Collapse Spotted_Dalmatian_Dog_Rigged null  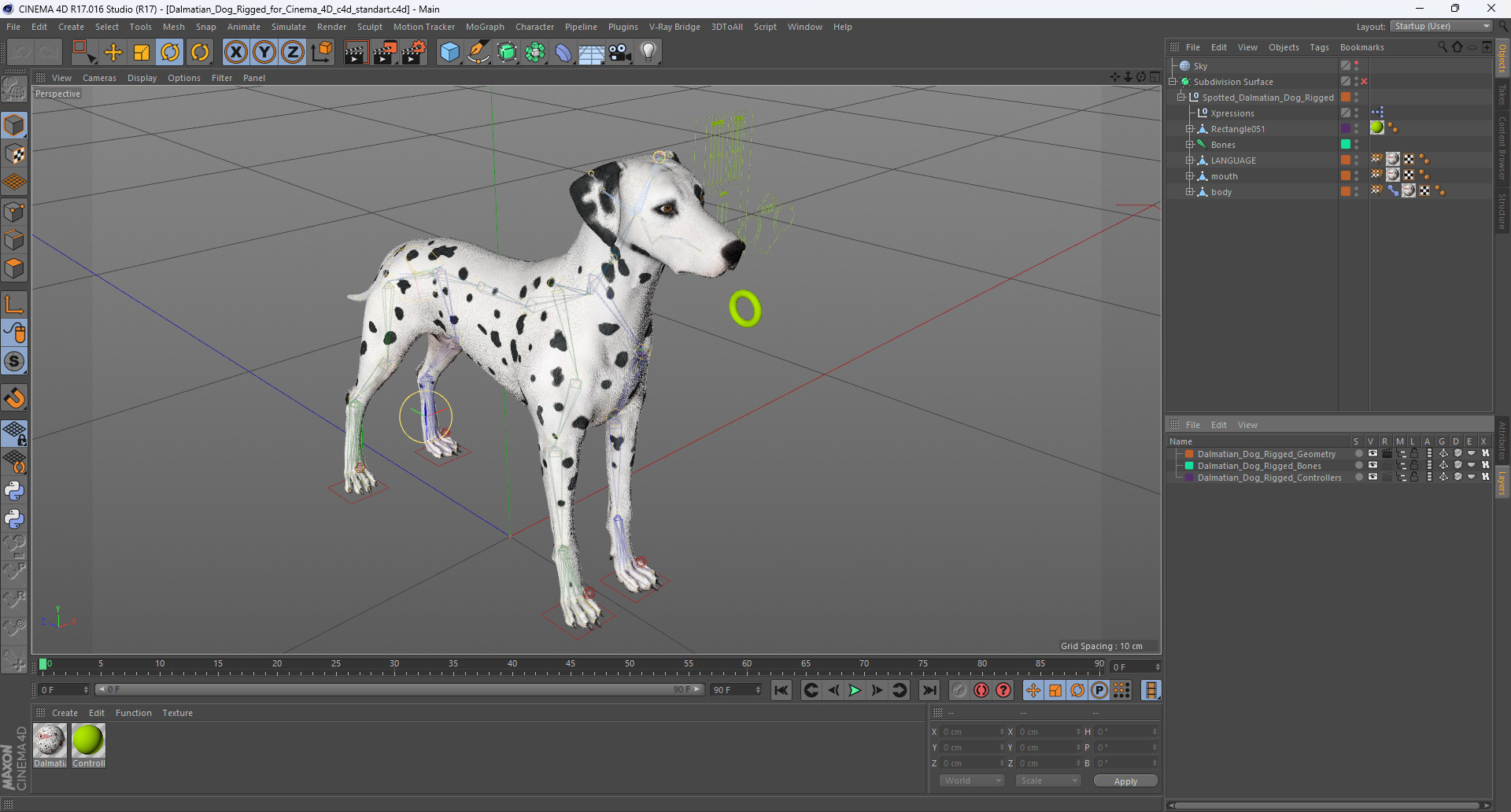[1181, 98]
